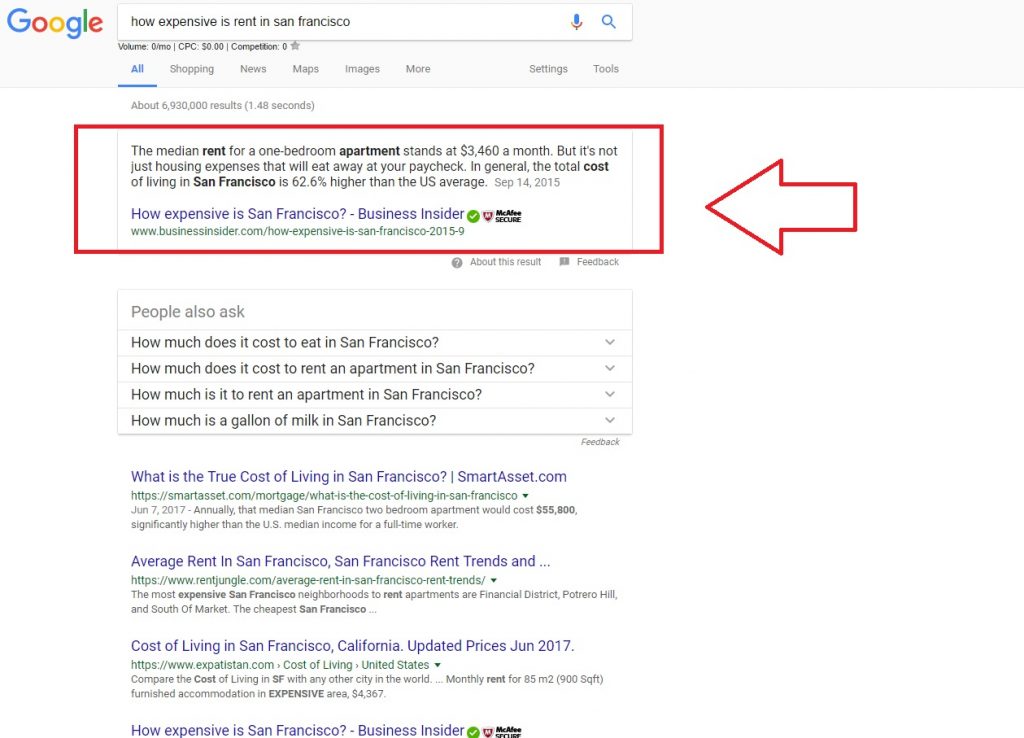Expand "How much is a gallon of milk" question
This screenshot has width=1024, height=738.
point(610,420)
